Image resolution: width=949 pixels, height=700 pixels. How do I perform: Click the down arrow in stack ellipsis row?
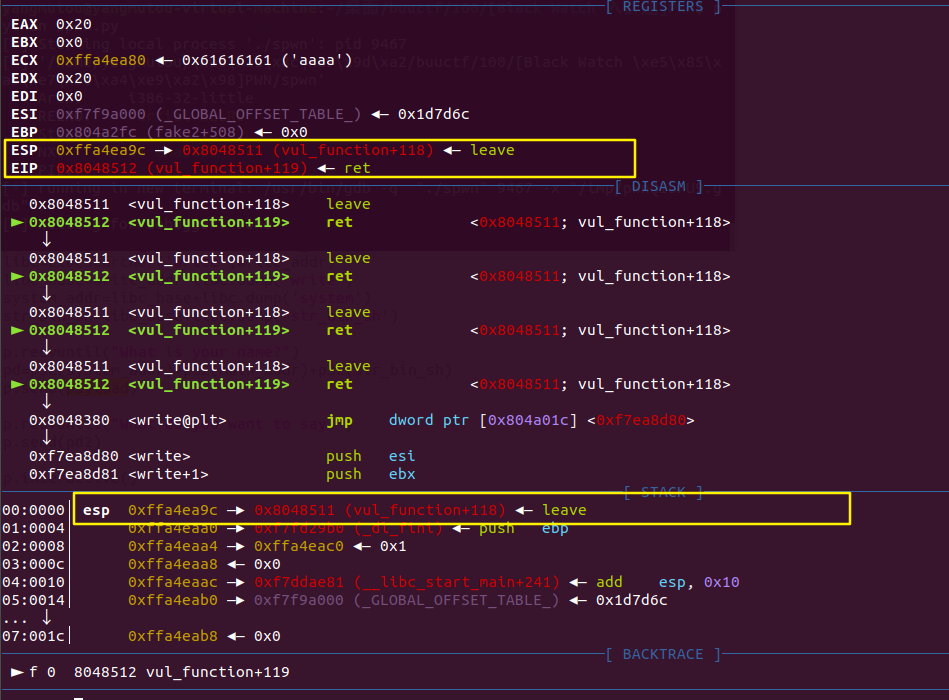pos(47,618)
